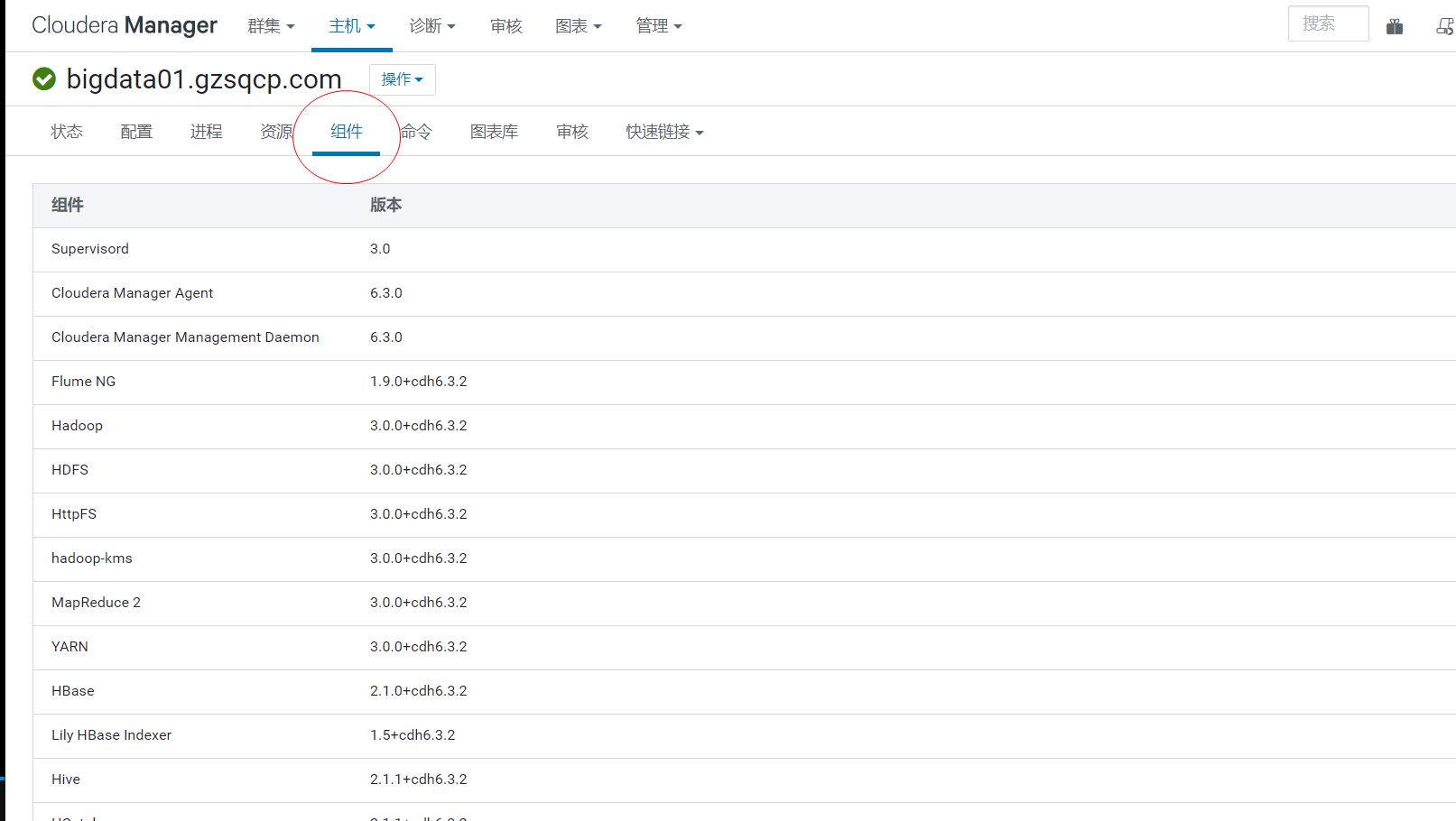Select Cloudera Manager Management Daemon row name
This screenshot has height=821, width=1456.
click(x=185, y=337)
